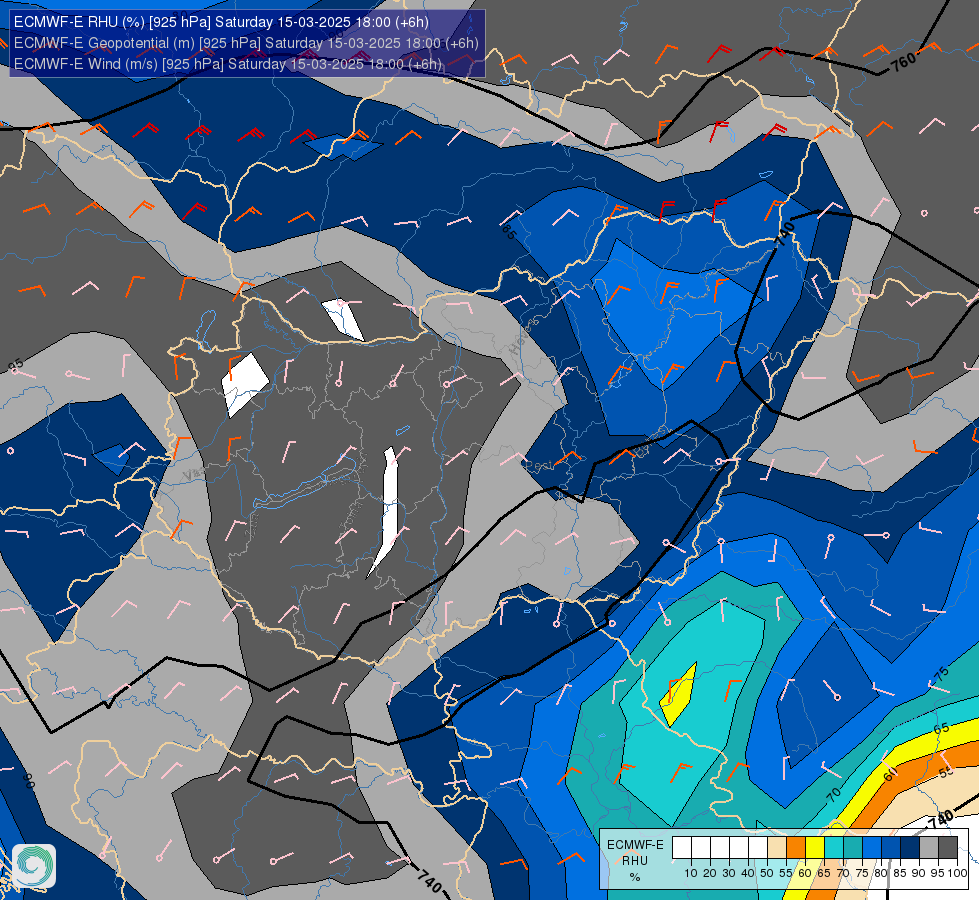Screen dimensions: 979x900
Task: Pick the first white 0–10% legend swatch
Action: point(682,847)
